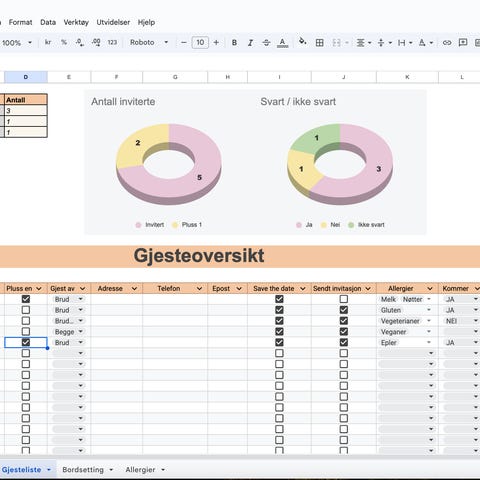Click the font size input field

(x=200, y=42)
